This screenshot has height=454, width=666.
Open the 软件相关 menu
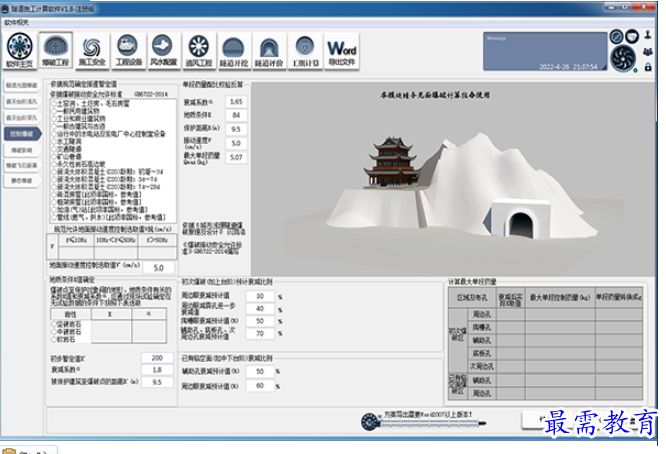pos(16,22)
